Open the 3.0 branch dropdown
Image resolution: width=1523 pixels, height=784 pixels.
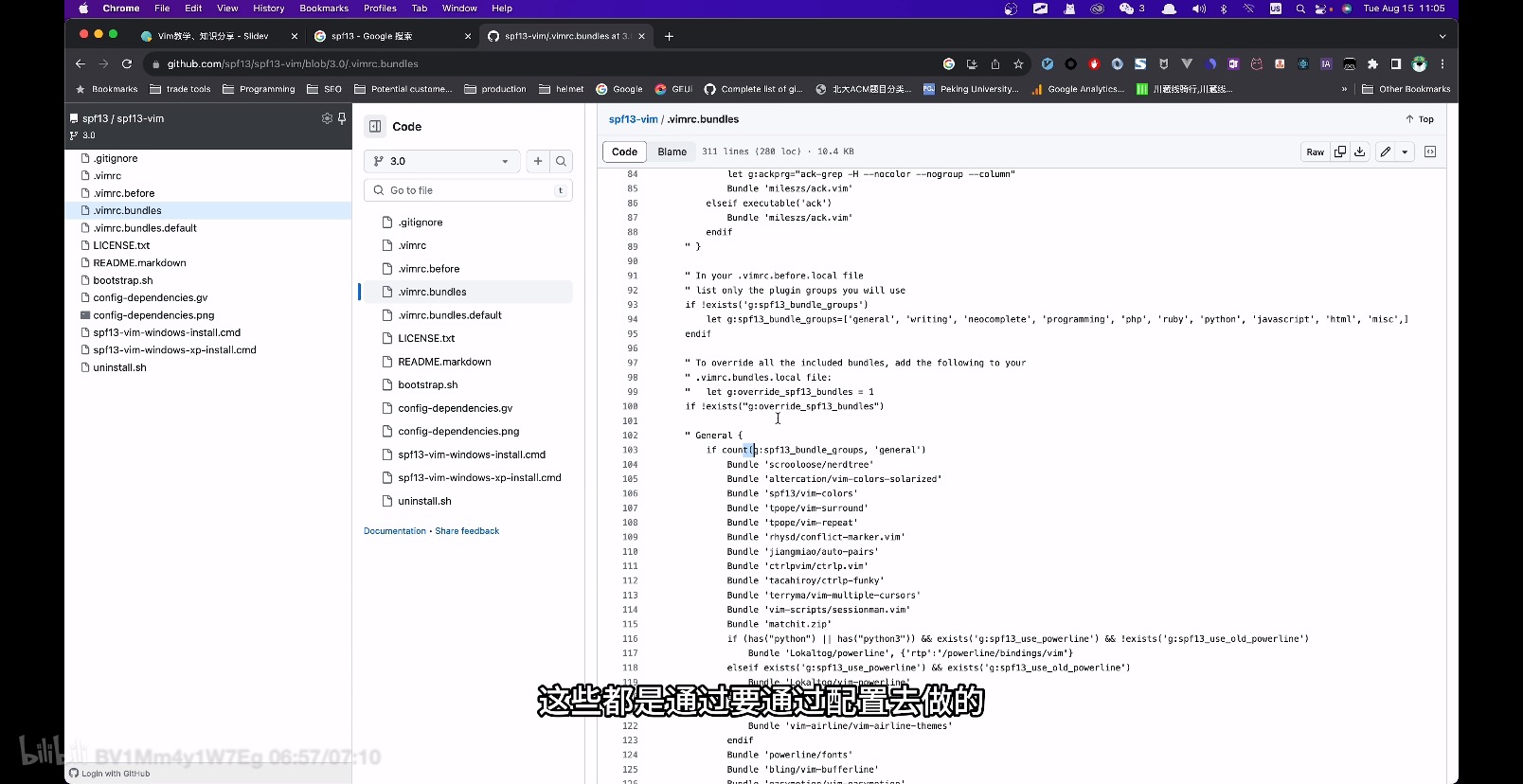[441, 161]
